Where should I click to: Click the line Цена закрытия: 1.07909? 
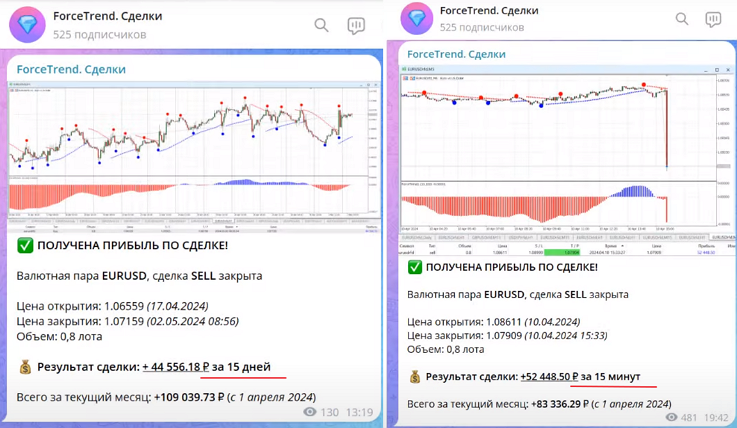click(507, 336)
